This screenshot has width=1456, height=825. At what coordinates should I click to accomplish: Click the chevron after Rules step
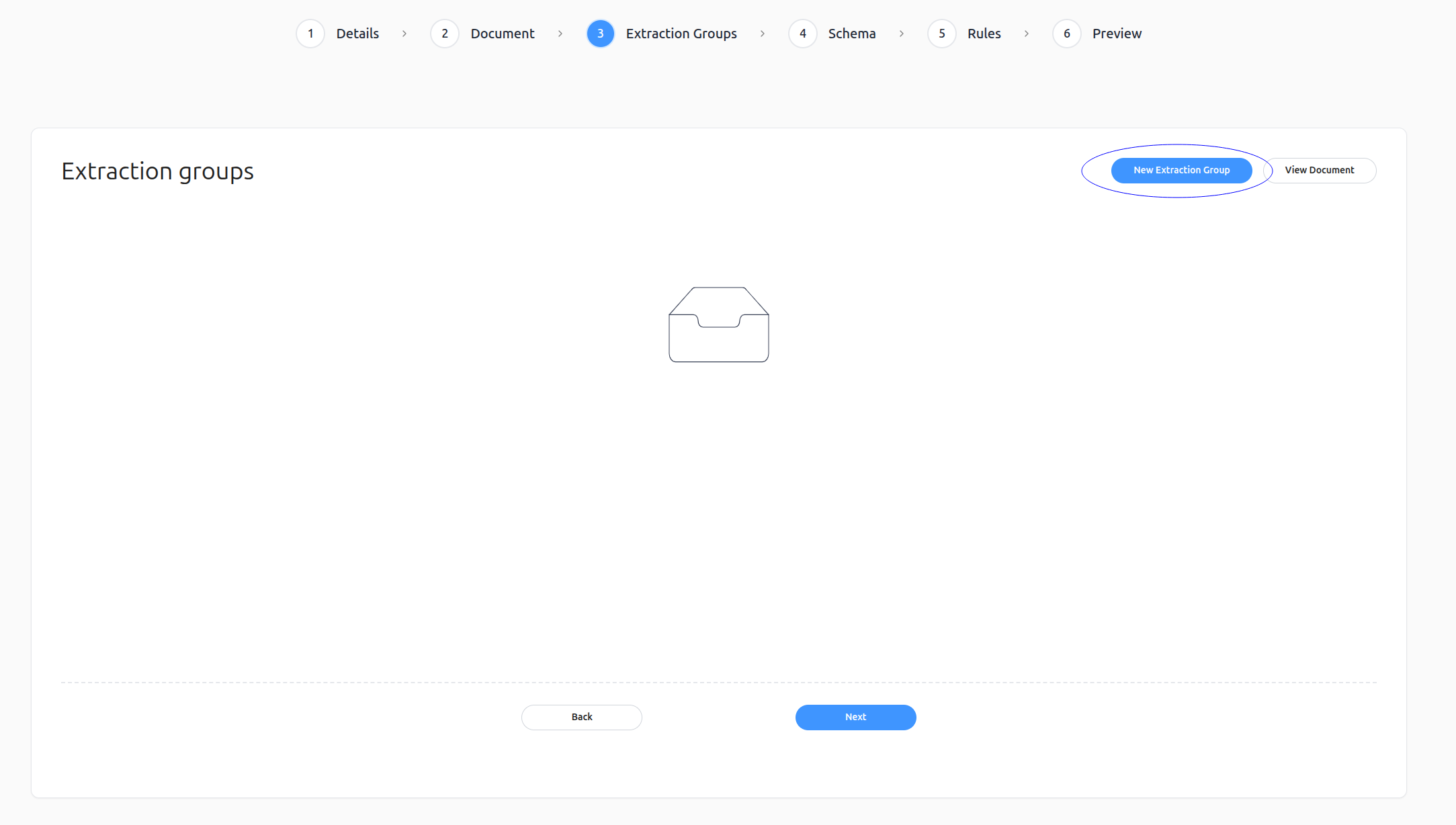(x=1027, y=34)
